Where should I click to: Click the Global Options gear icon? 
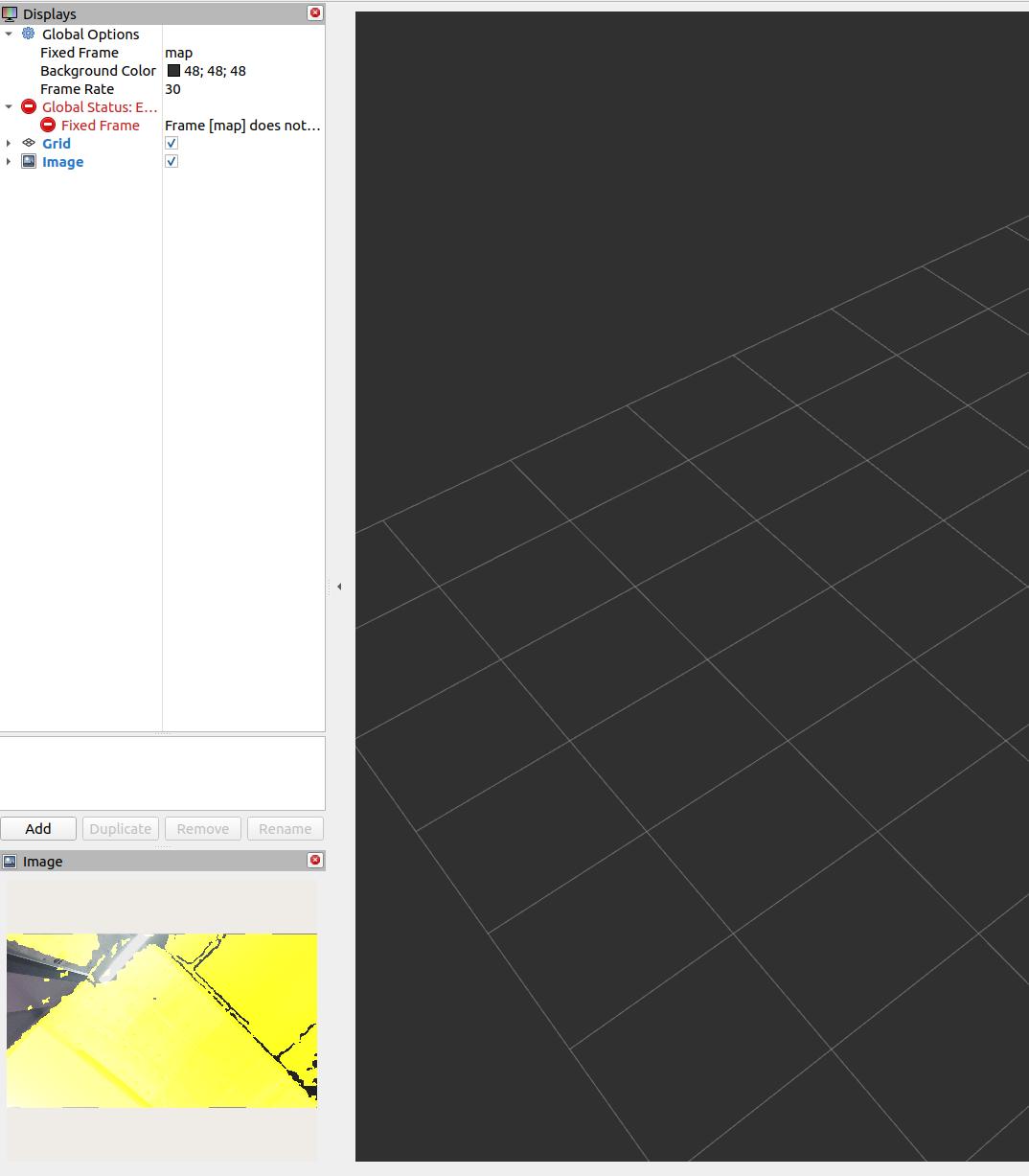(x=29, y=34)
